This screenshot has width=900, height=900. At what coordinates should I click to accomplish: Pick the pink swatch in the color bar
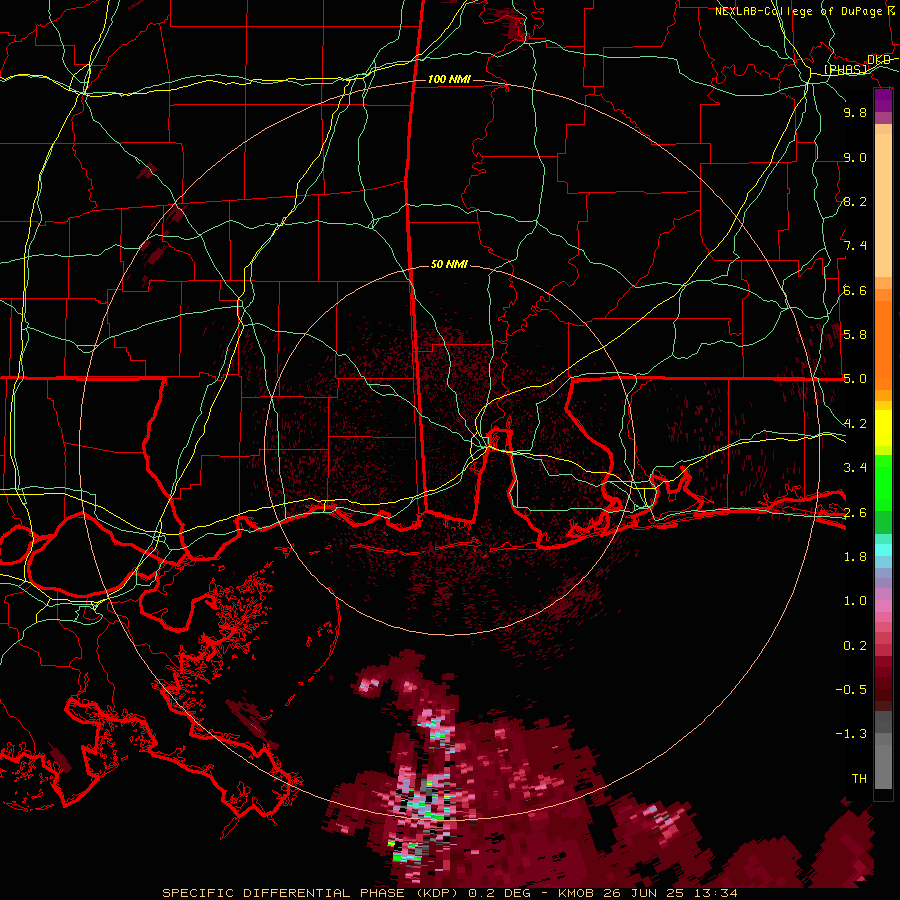point(883,606)
